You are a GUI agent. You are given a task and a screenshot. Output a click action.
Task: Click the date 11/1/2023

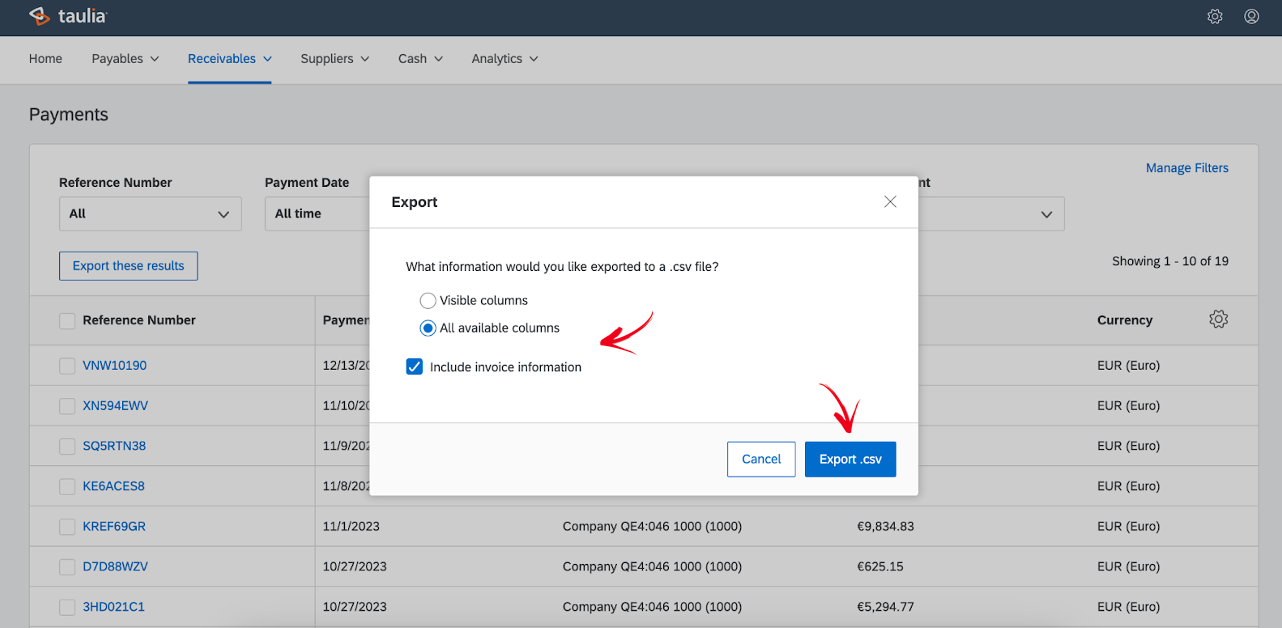pos(351,526)
